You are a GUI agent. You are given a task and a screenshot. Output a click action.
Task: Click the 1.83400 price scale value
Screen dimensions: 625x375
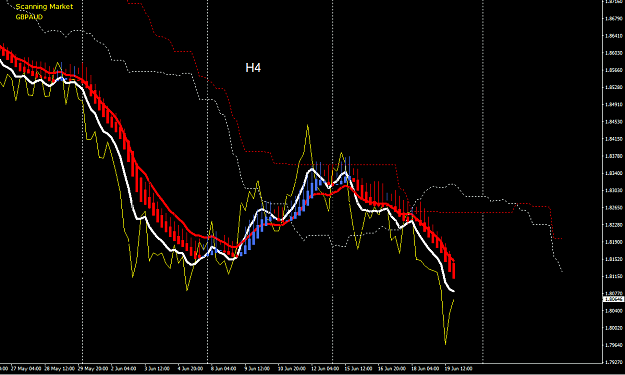[614, 173]
